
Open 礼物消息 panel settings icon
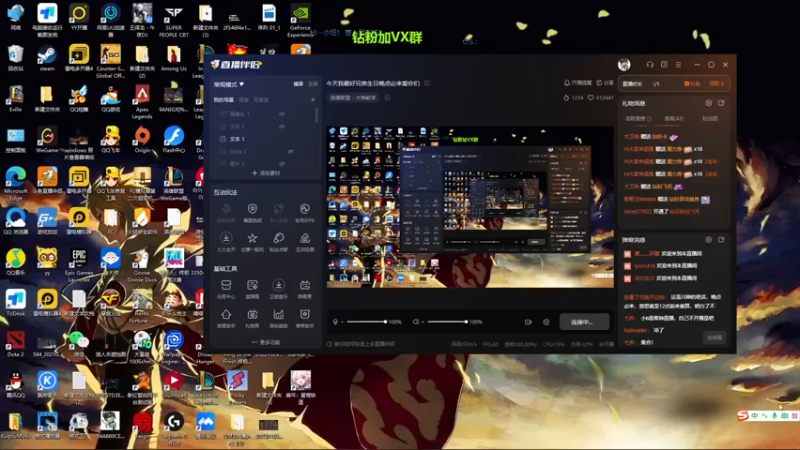(709, 103)
